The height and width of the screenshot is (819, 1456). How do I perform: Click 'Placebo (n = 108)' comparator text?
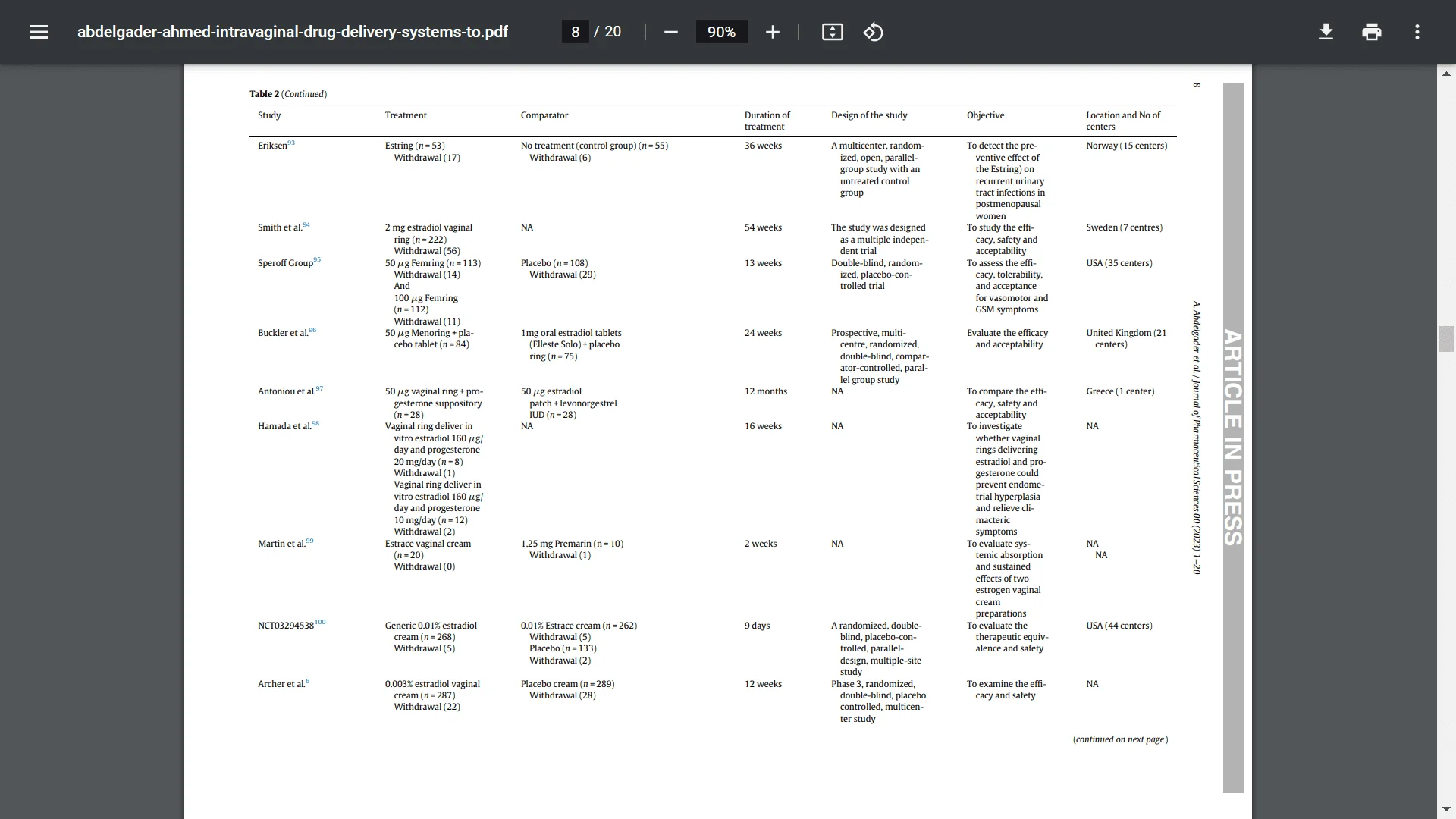[x=554, y=263]
